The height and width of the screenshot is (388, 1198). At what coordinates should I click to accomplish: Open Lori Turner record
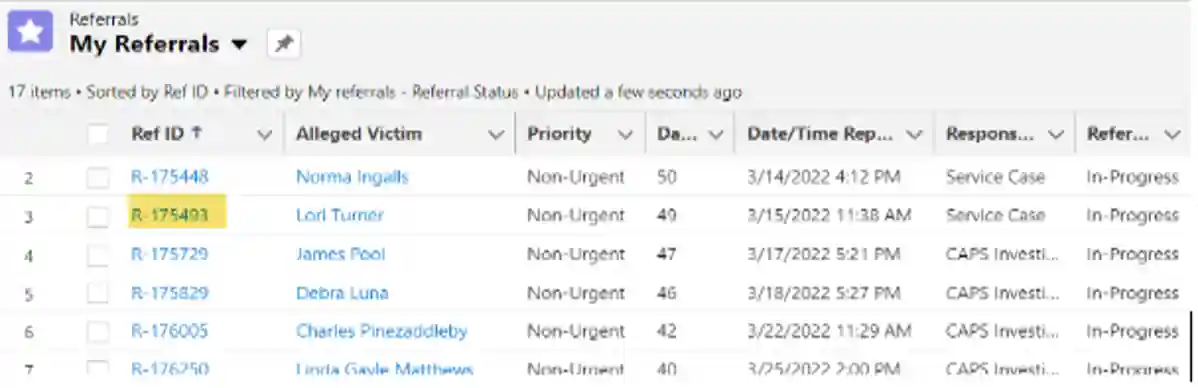click(340, 215)
